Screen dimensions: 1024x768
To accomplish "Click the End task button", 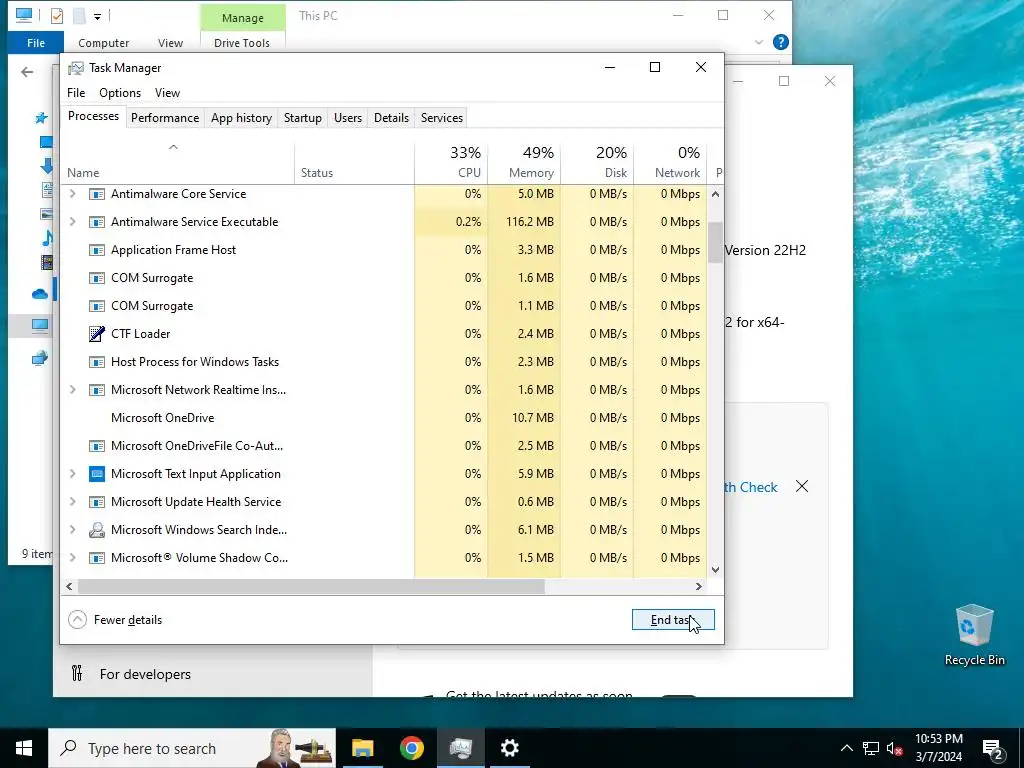I will [673, 620].
